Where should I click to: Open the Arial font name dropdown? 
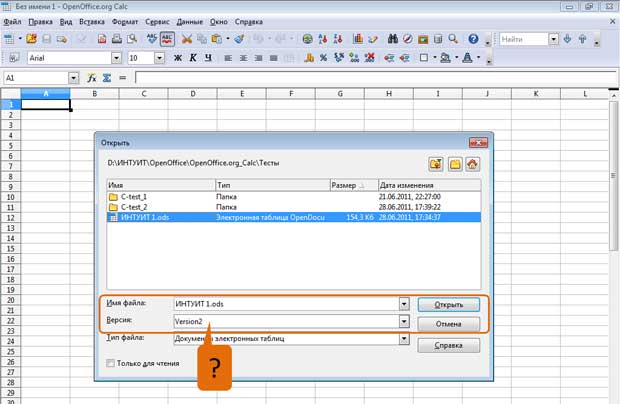[x=116, y=58]
